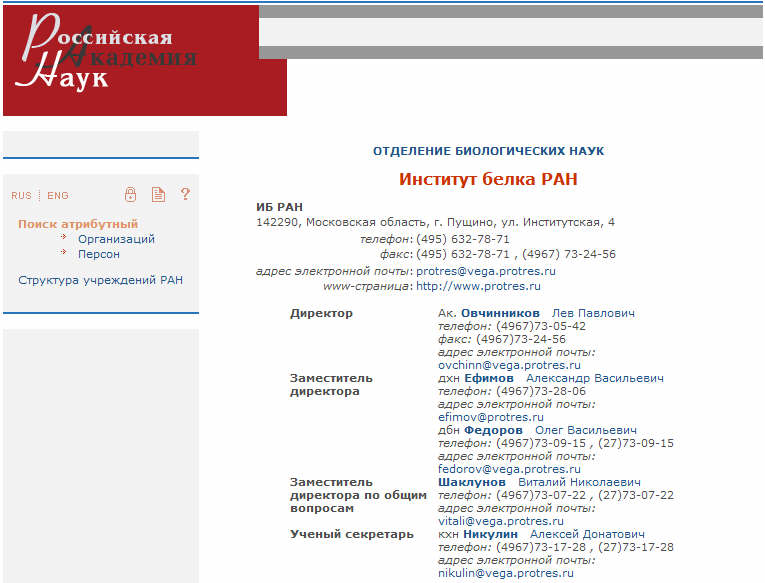Open the document page icon in the sidebar

(x=158, y=194)
